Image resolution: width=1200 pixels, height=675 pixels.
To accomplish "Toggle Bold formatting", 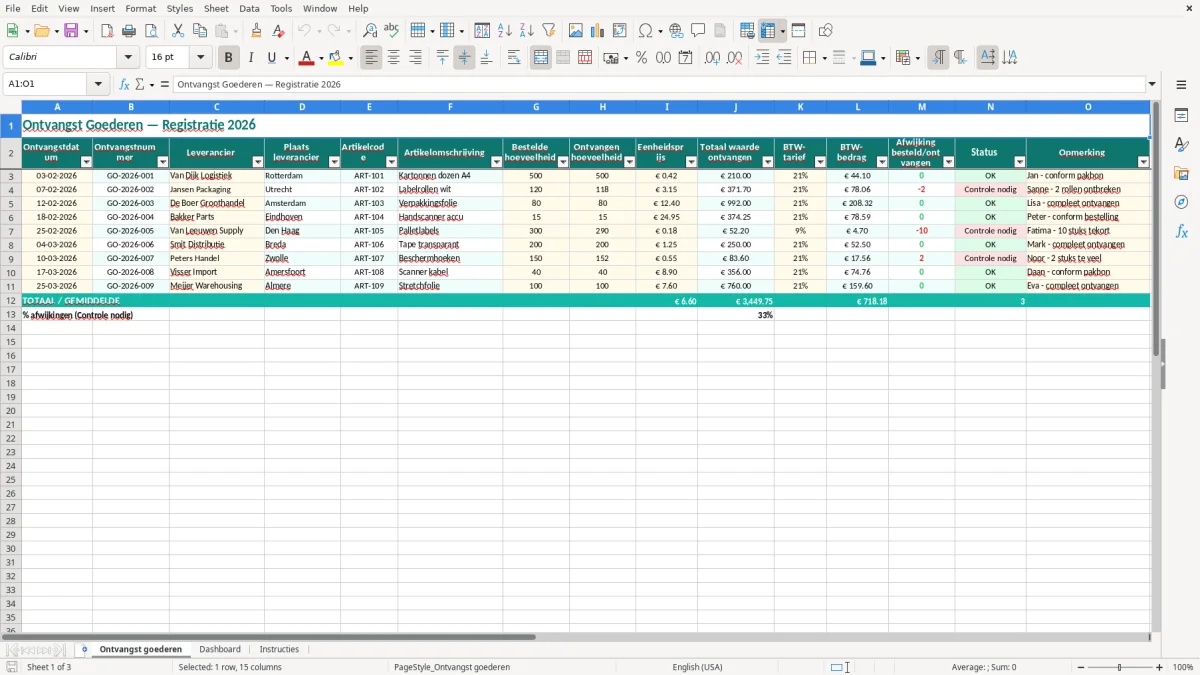I will pyautogui.click(x=229, y=58).
